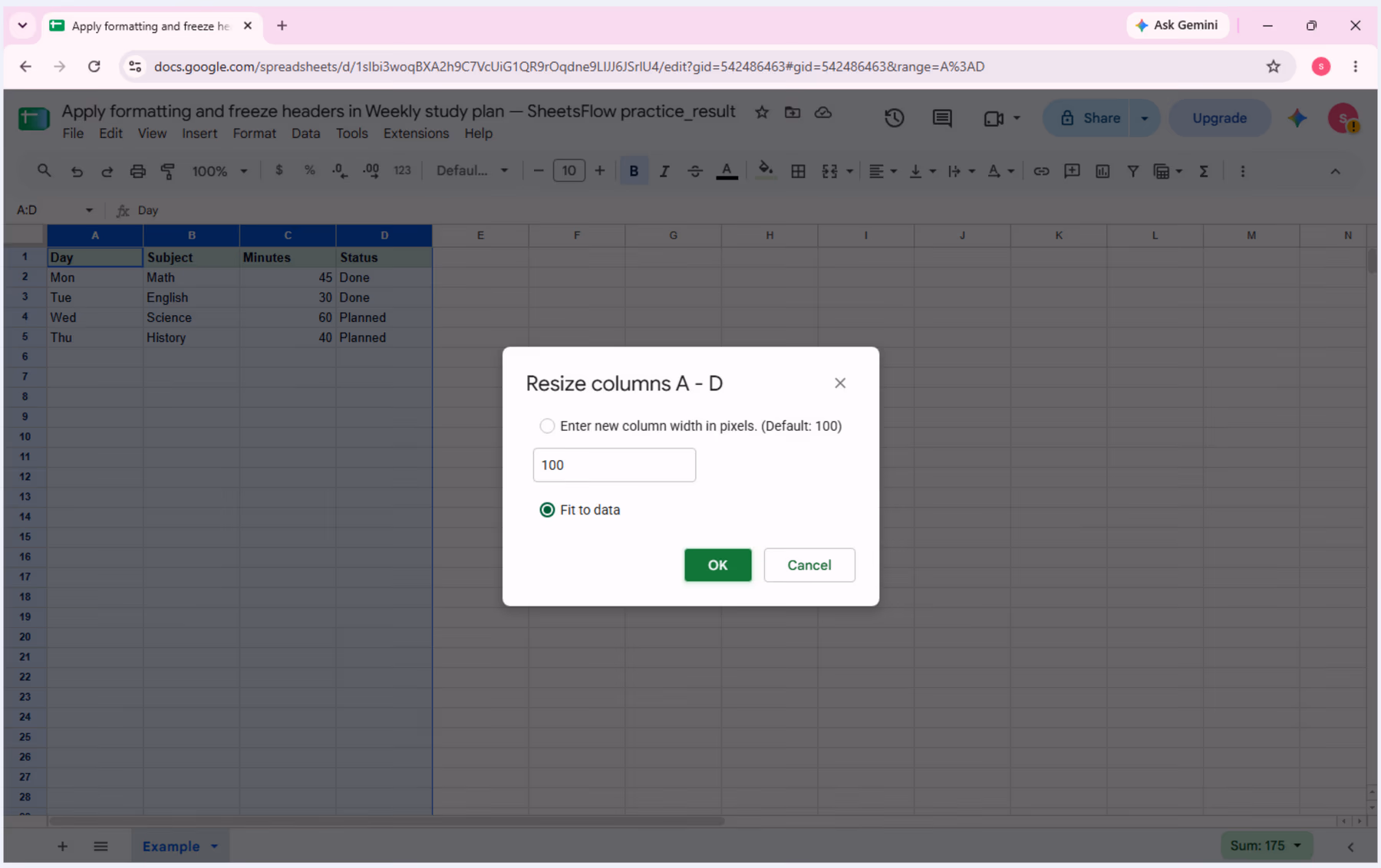Click the Gemini sparkle icon beside Upgrade
1381x868 pixels.
[1297, 118]
